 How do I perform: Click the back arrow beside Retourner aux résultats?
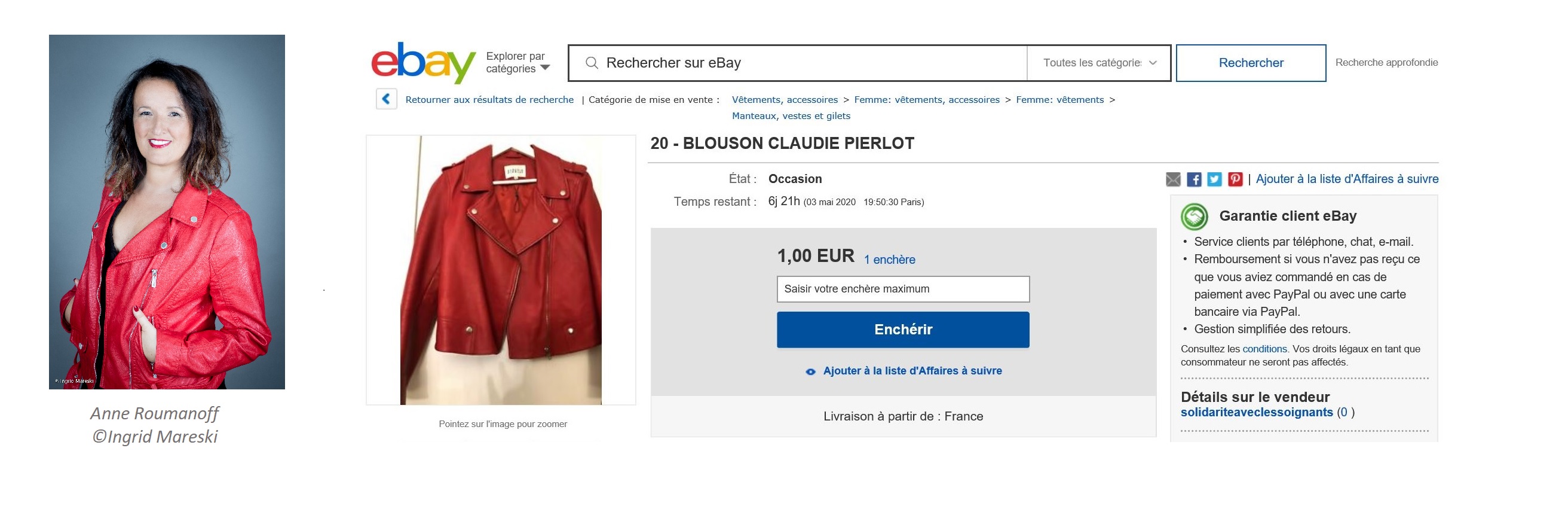coord(387,99)
